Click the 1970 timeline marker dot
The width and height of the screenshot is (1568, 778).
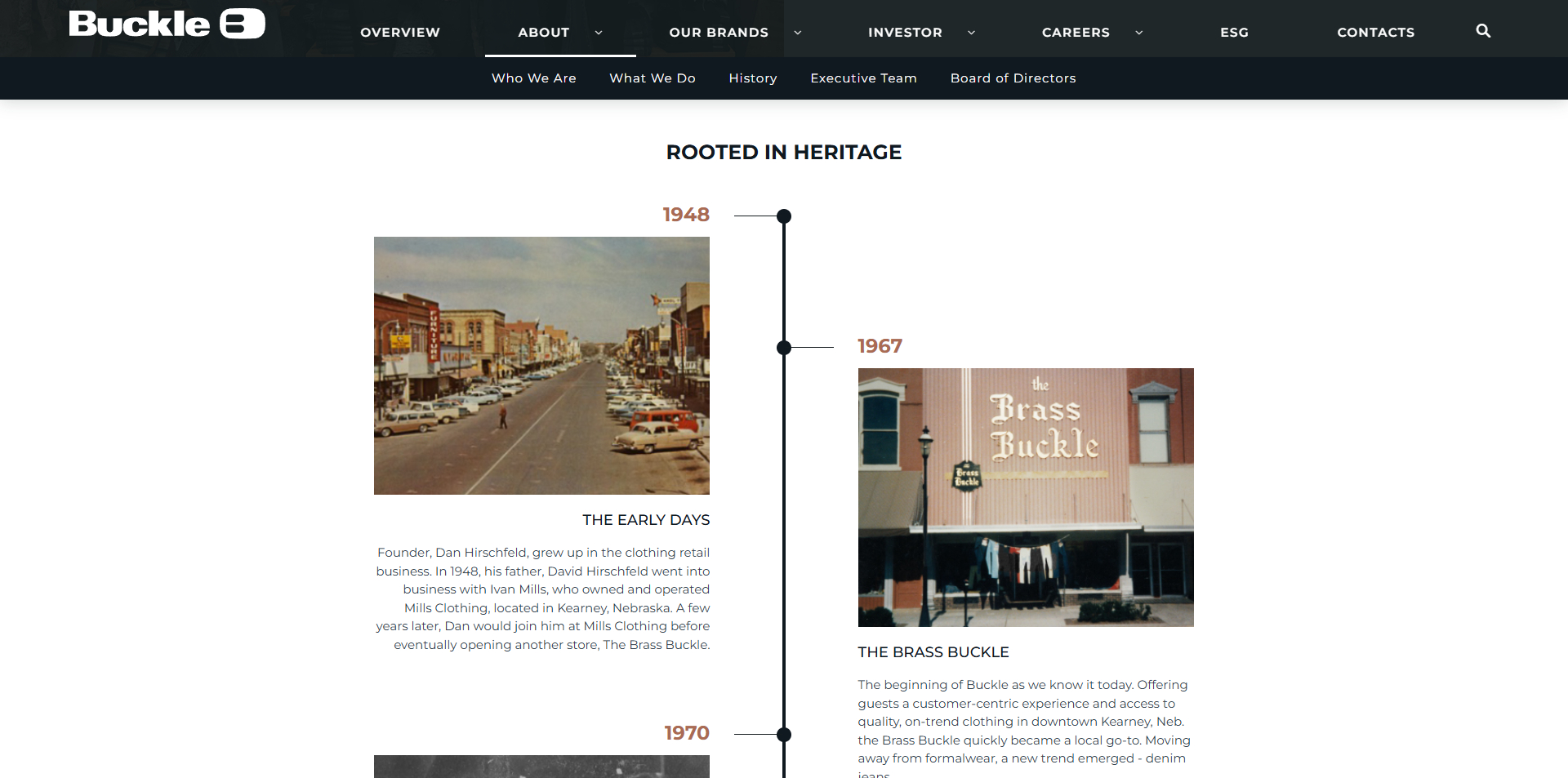pos(784,735)
